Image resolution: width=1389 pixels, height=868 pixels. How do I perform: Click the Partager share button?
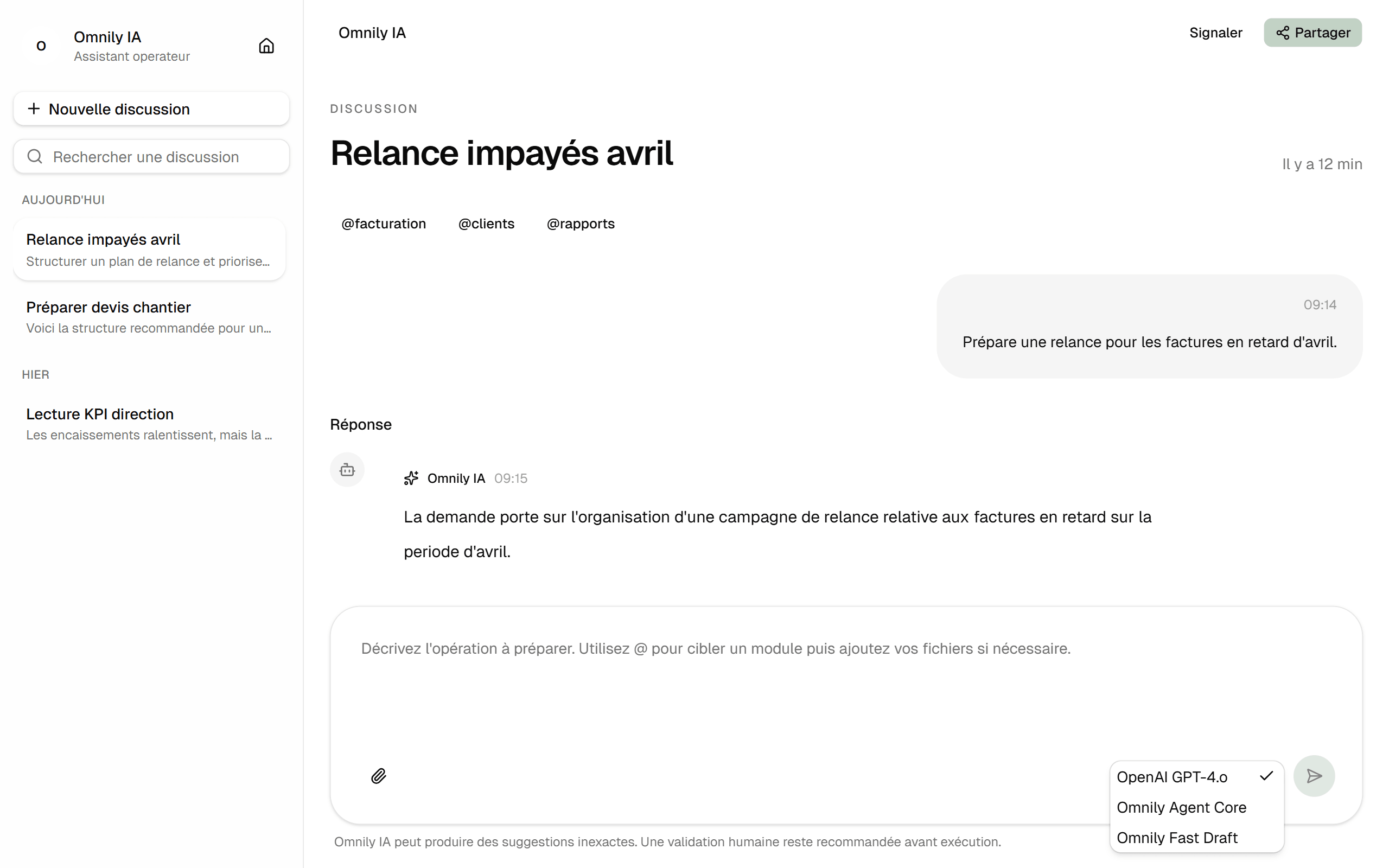[1312, 33]
